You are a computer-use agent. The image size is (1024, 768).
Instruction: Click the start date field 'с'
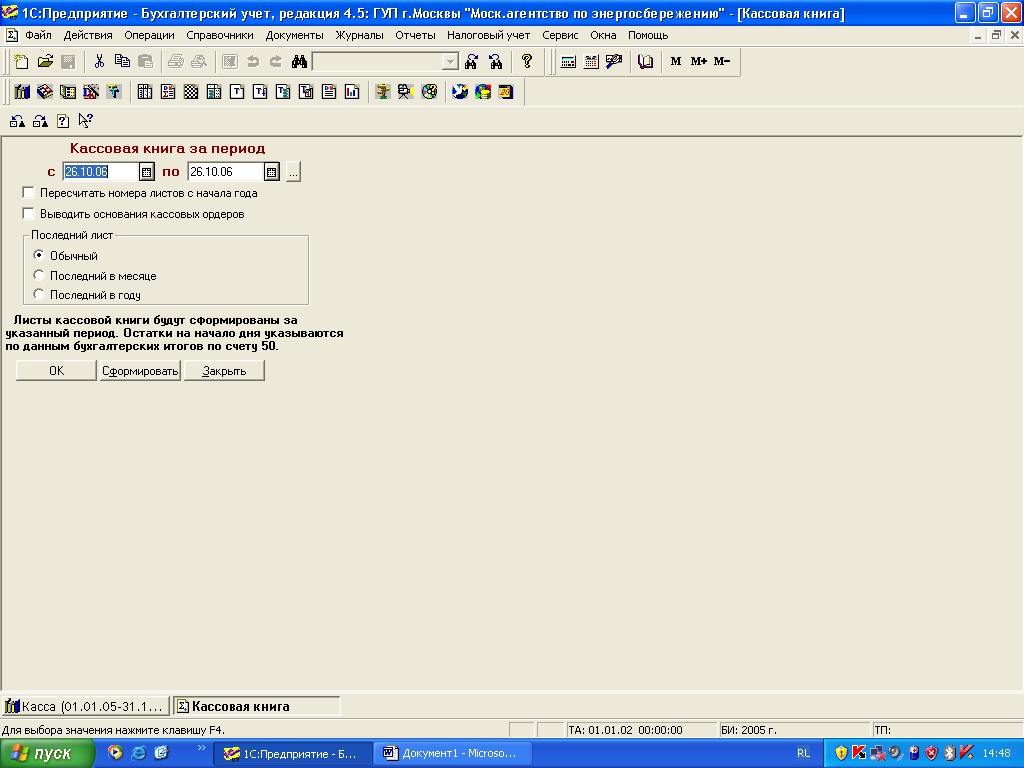tap(101, 172)
